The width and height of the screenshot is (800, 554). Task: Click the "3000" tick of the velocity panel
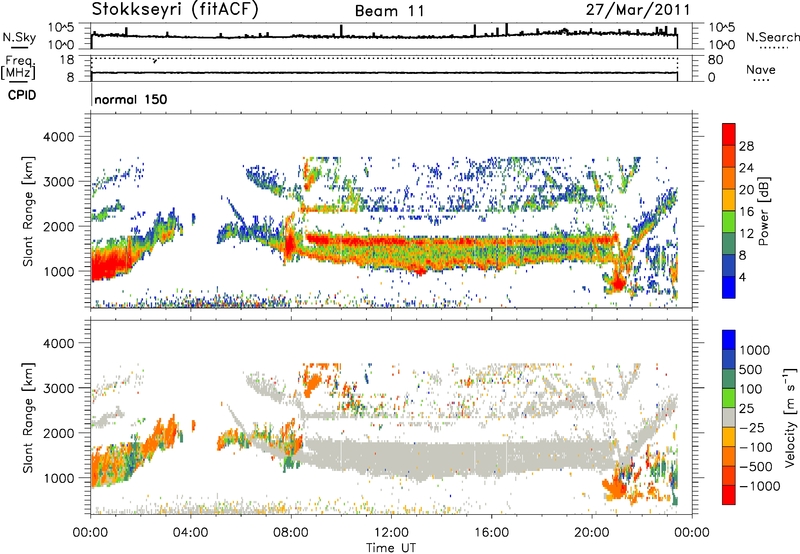coord(58,388)
